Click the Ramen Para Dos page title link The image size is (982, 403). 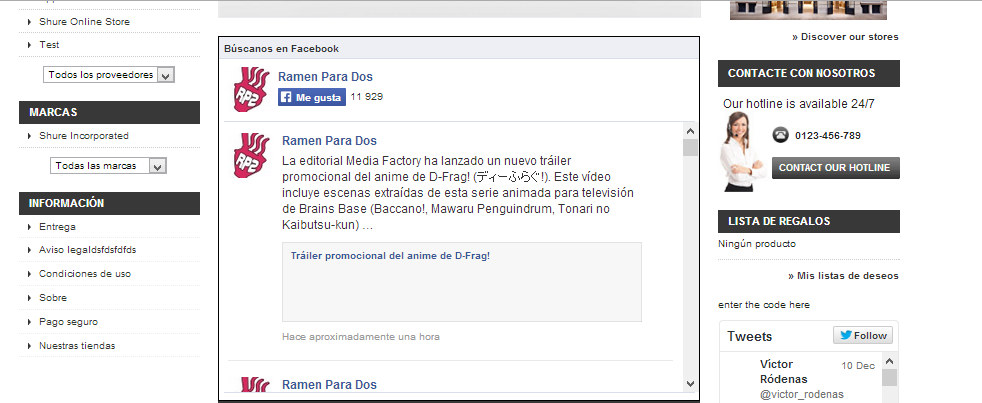coord(325,76)
